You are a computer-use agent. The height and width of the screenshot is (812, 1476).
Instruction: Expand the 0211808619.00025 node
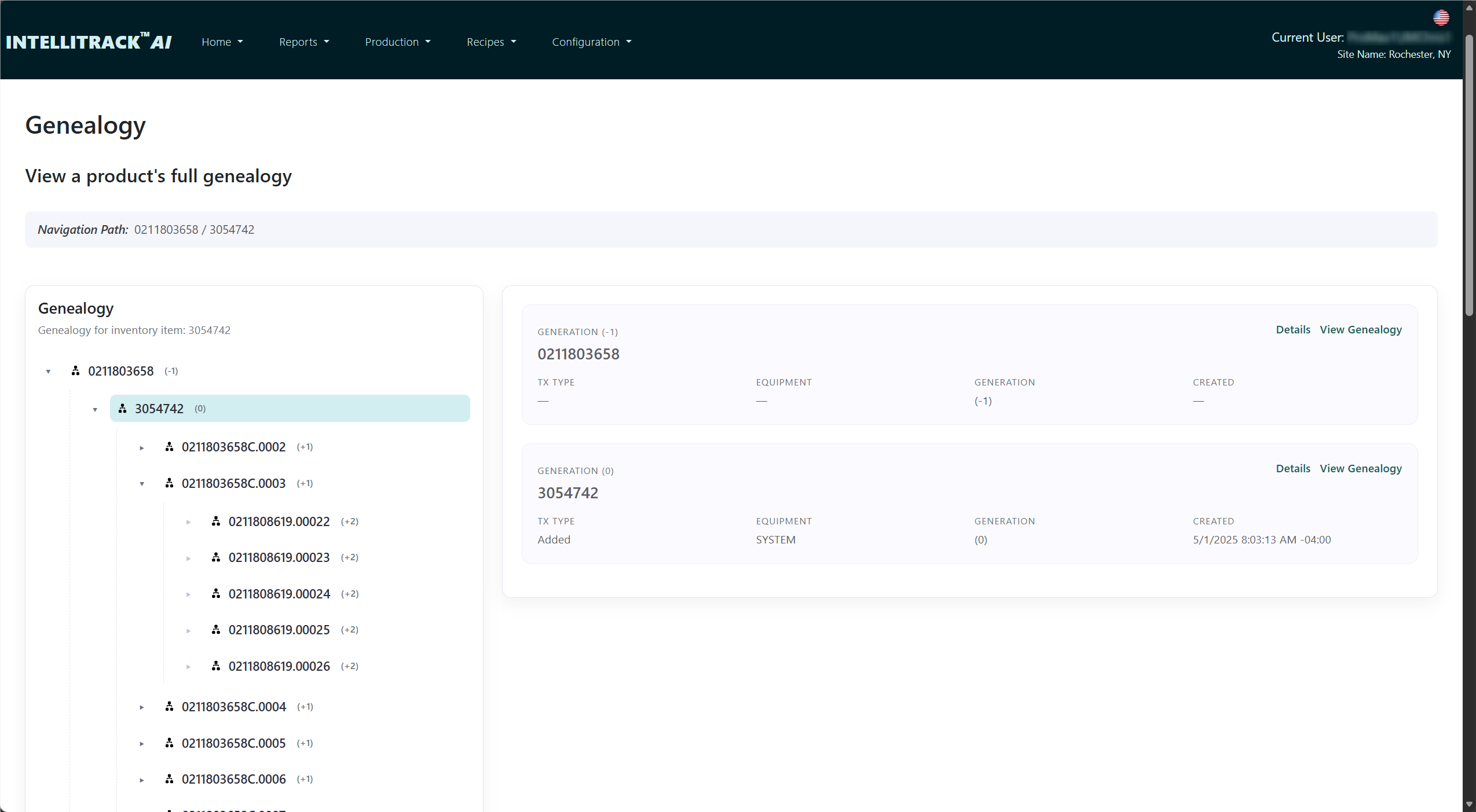click(x=188, y=631)
